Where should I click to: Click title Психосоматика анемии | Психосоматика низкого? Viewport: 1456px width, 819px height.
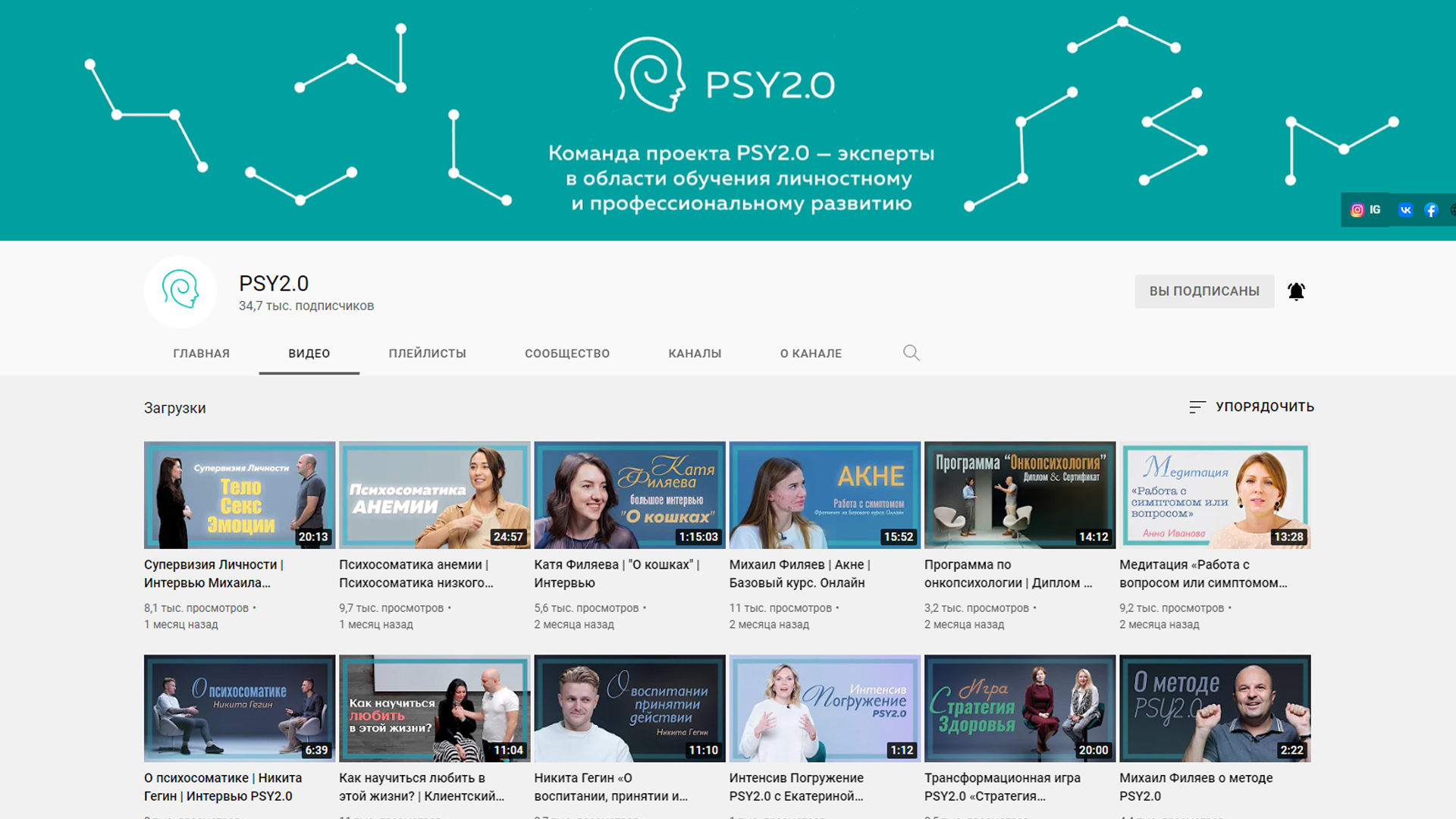click(x=416, y=573)
